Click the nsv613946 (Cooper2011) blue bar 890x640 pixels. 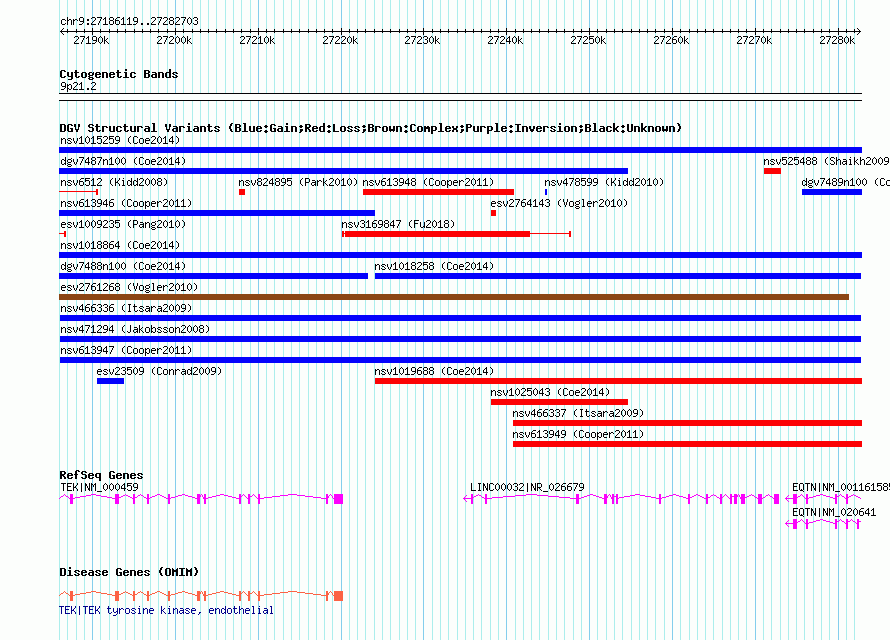pyautogui.click(x=217, y=213)
